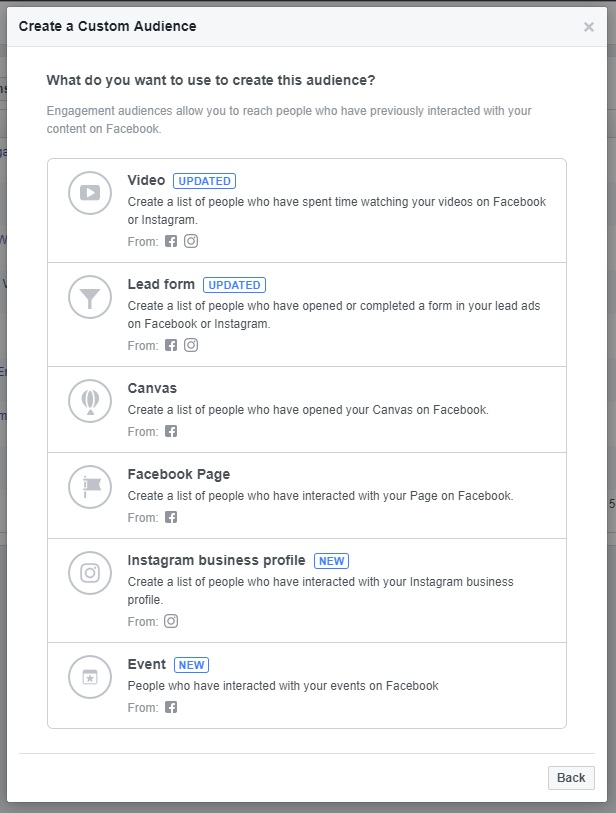Click the Facebook source icon under Lead form
Viewport: 616px width, 813px height.
coord(171,345)
